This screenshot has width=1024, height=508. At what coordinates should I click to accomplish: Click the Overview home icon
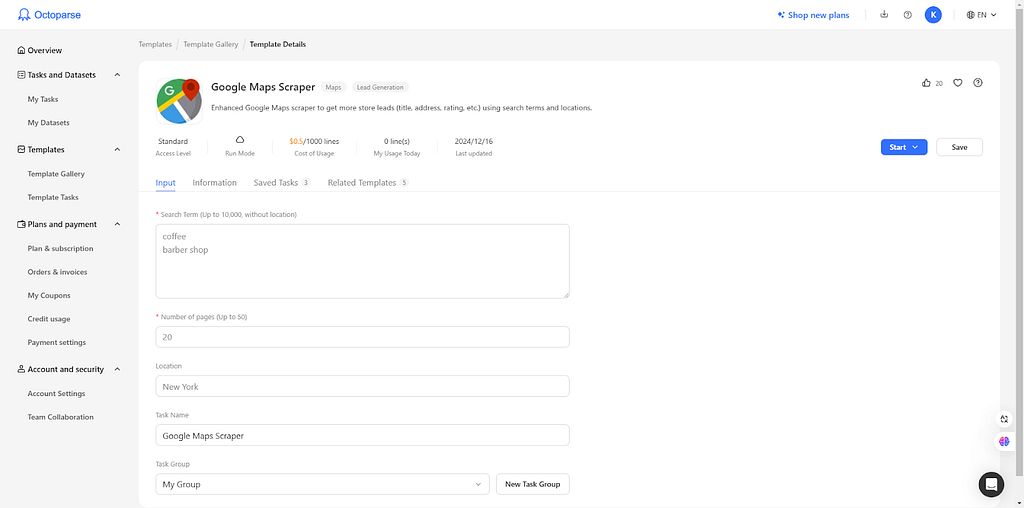(22, 50)
